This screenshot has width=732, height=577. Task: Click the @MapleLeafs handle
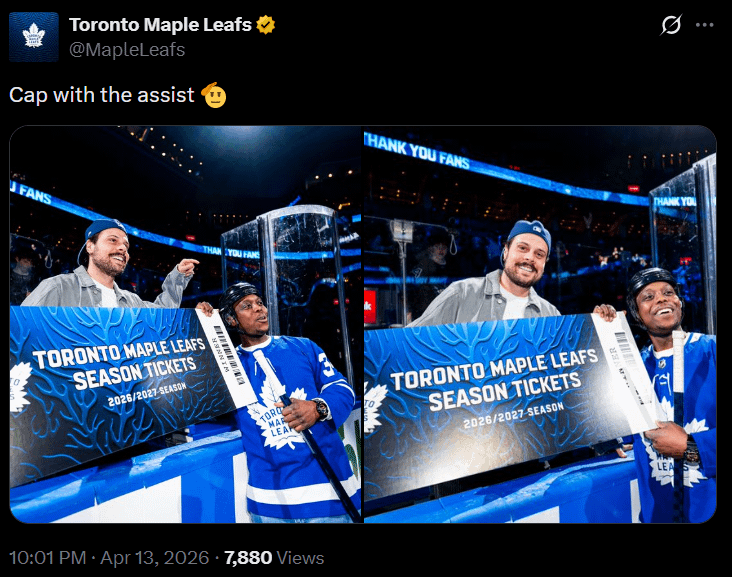127,49
